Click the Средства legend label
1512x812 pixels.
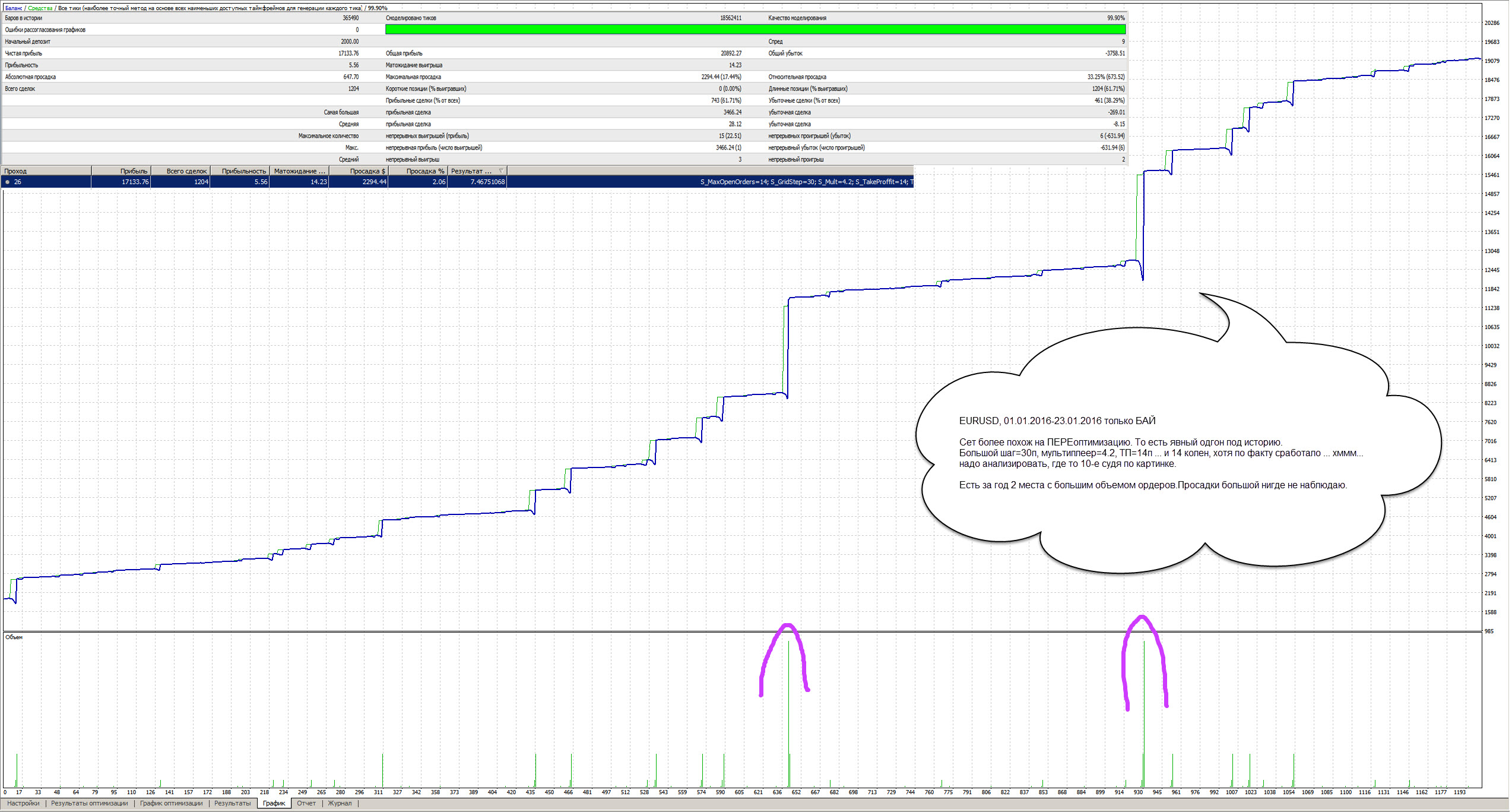pos(40,8)
